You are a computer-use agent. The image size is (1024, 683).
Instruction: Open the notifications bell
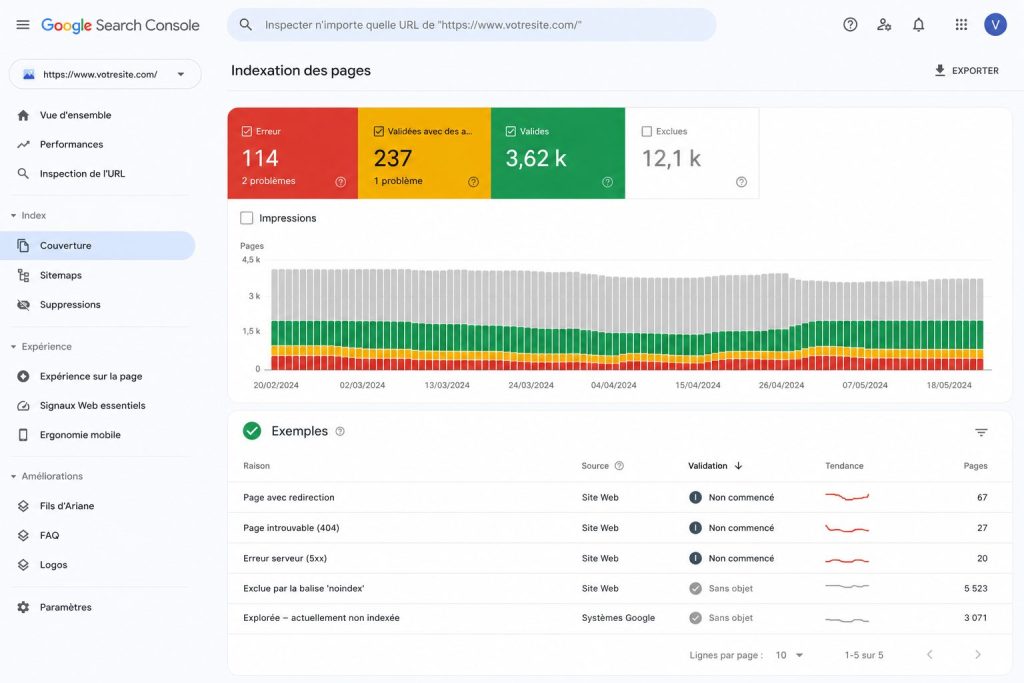coord(918,25)
